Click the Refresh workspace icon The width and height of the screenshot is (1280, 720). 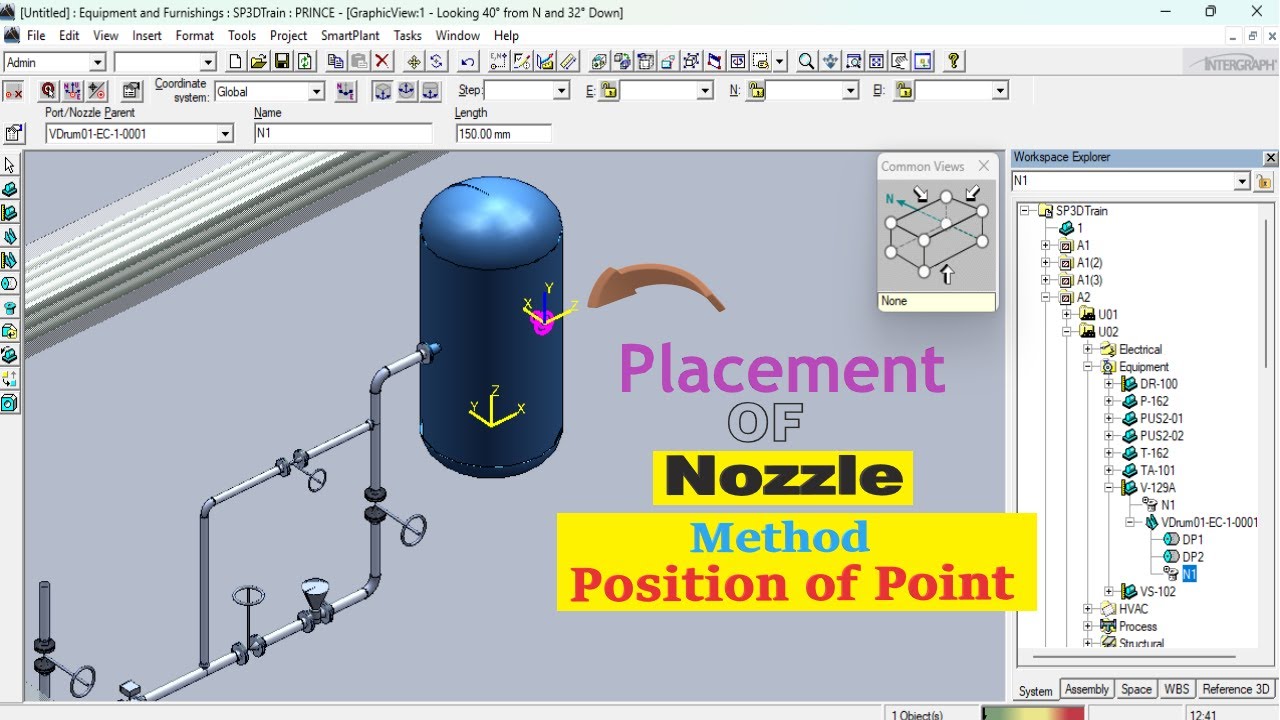point(304,62)
